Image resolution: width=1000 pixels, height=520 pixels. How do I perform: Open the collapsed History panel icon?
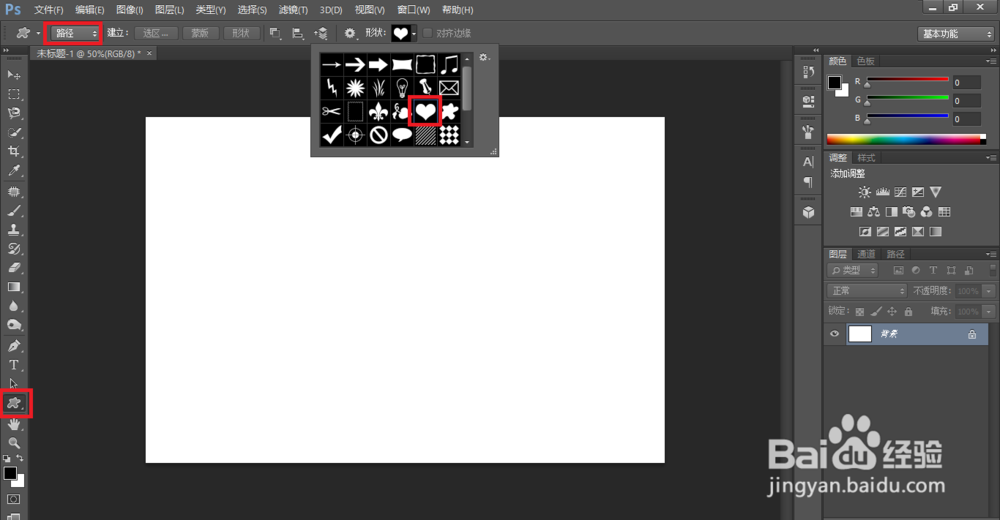coord(808,73)
